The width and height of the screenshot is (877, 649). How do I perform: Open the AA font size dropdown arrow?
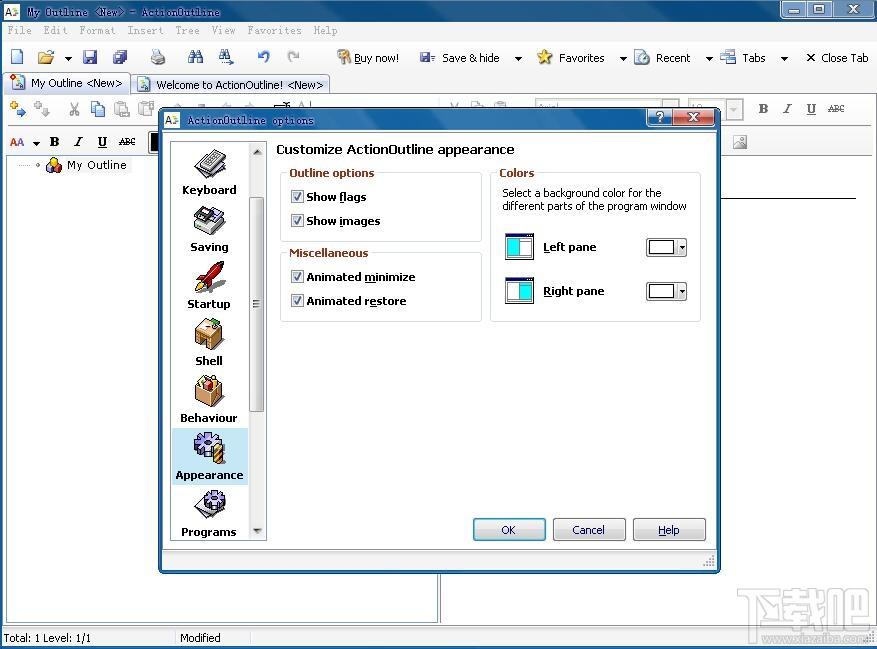36,143
